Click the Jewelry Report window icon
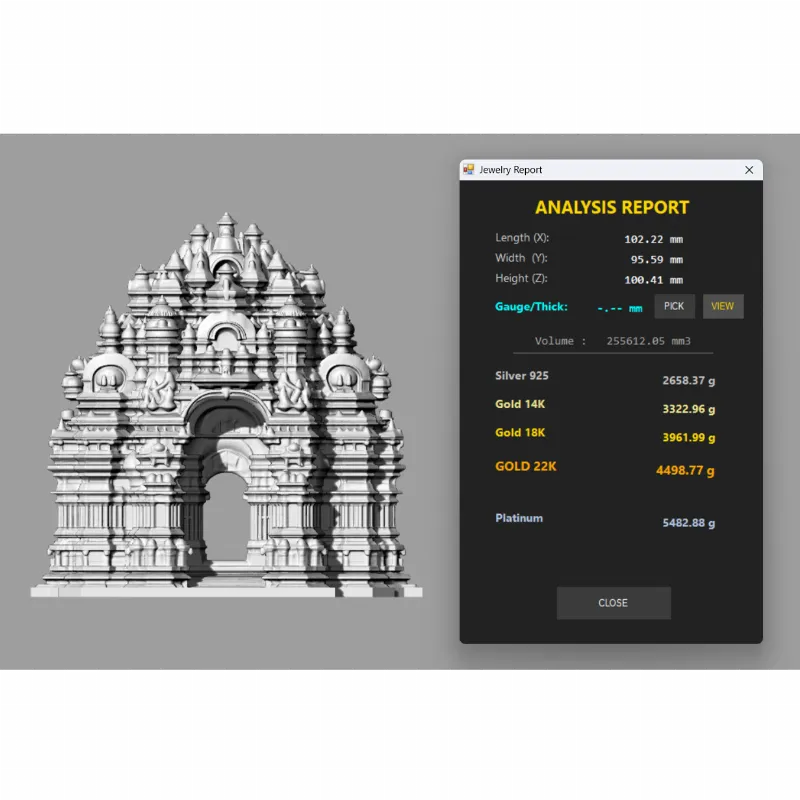Image resolution: width=800 pixels, height=800 pixels. click(x=468, y=170)
